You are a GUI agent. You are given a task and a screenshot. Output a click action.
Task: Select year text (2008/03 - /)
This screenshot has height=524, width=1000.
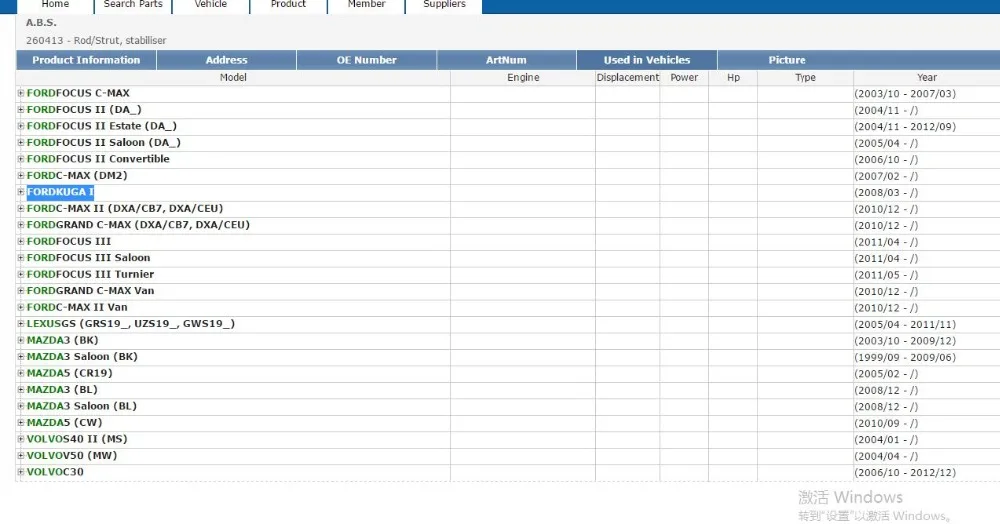click(886, 193)
